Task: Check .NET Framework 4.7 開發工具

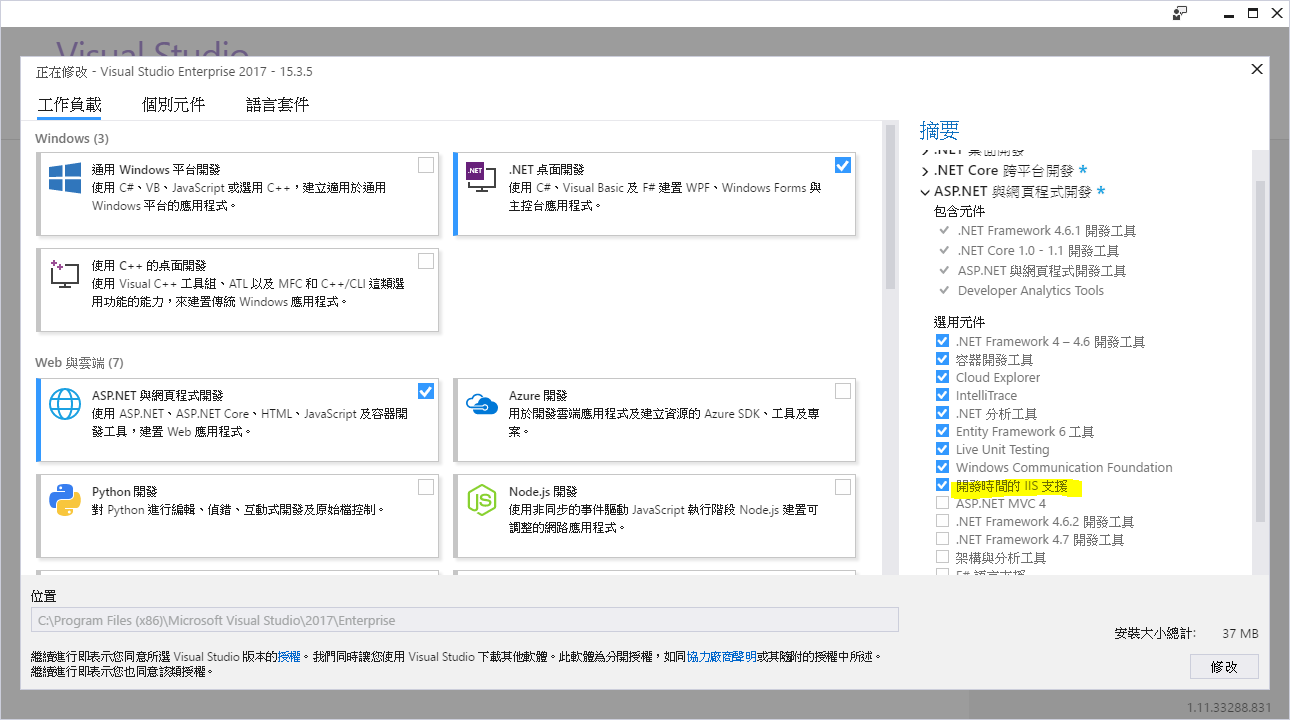Action: coord(942,539)
